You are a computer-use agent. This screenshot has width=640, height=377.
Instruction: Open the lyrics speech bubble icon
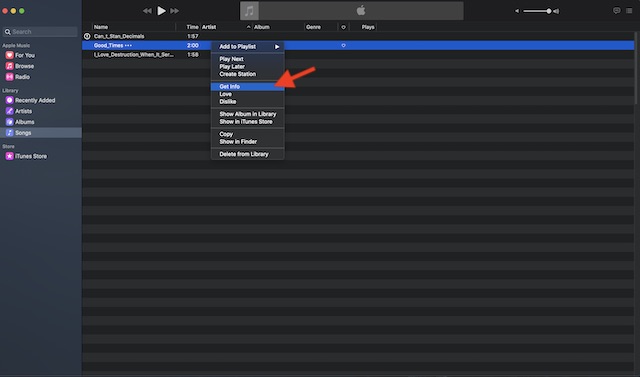(617, 11)
